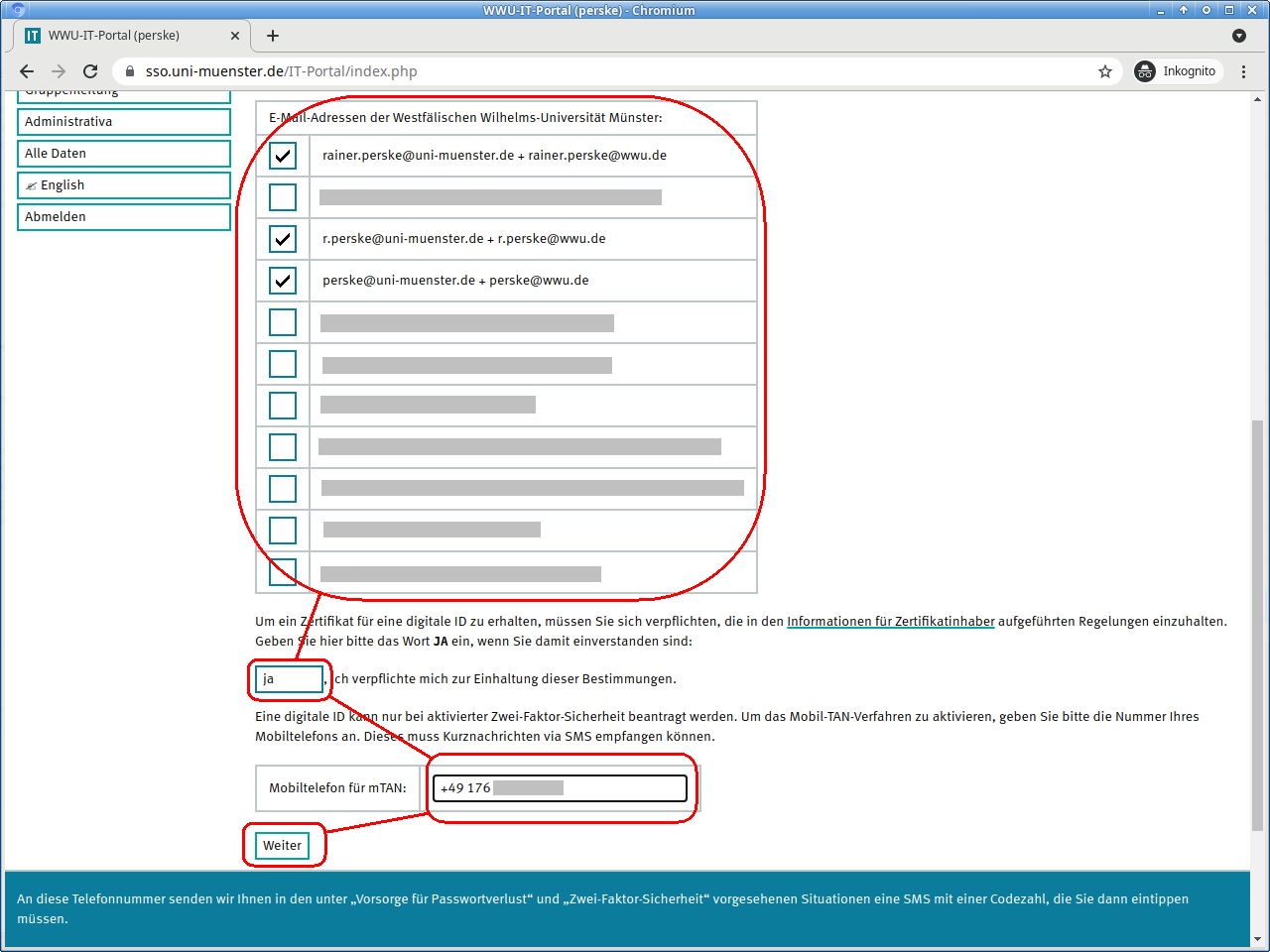Click the page vertical scrollbar
This screenshot has height=952, width=1270.
click(x=1258, y=625)
